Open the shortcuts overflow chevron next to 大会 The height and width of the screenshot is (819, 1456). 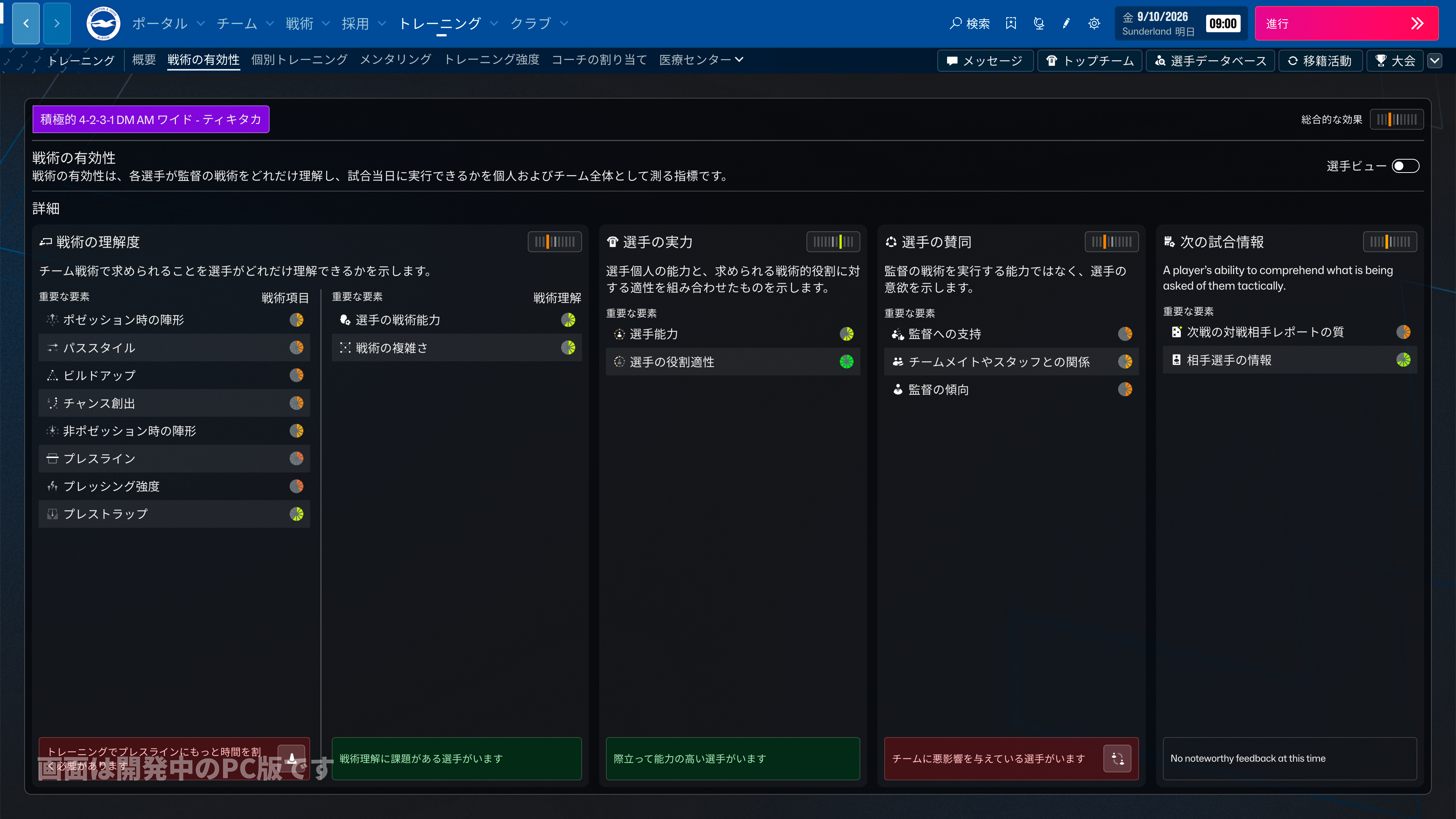[x=1434, y=61]
